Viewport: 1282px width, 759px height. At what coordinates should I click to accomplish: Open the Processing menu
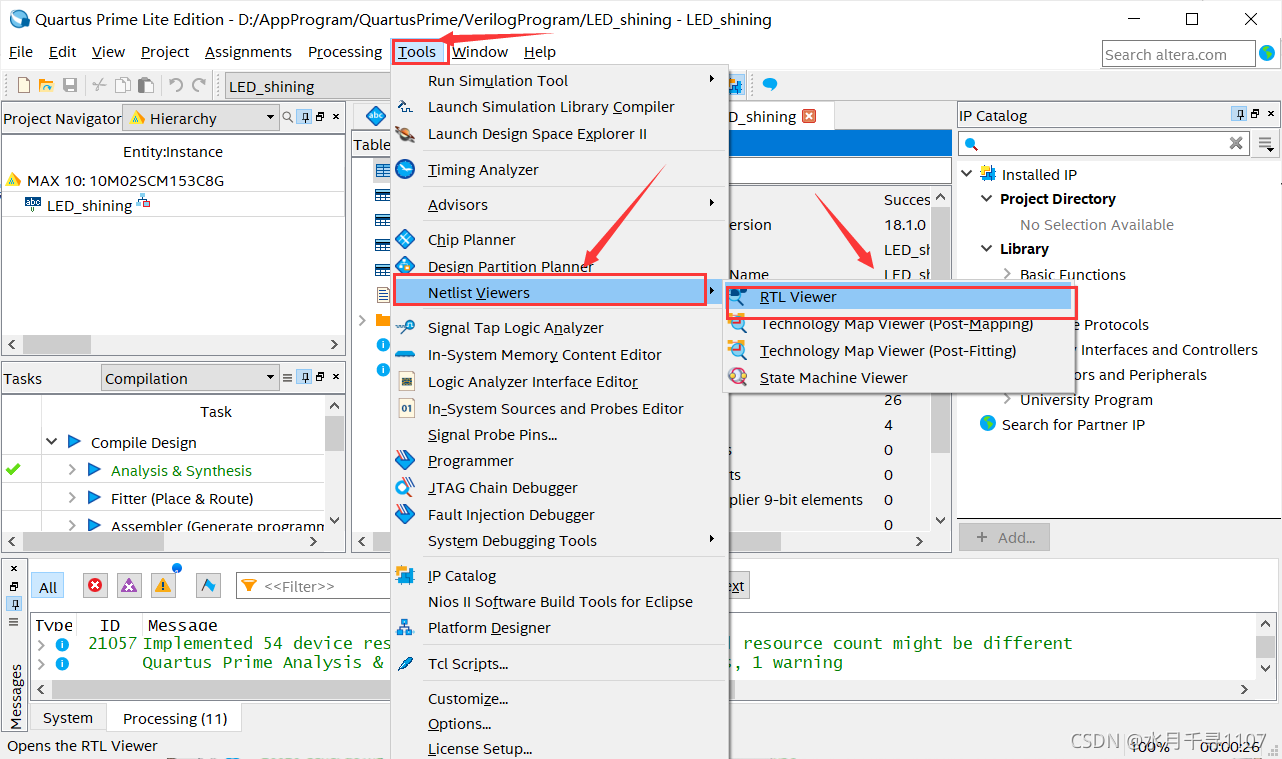tap(345, 52)
